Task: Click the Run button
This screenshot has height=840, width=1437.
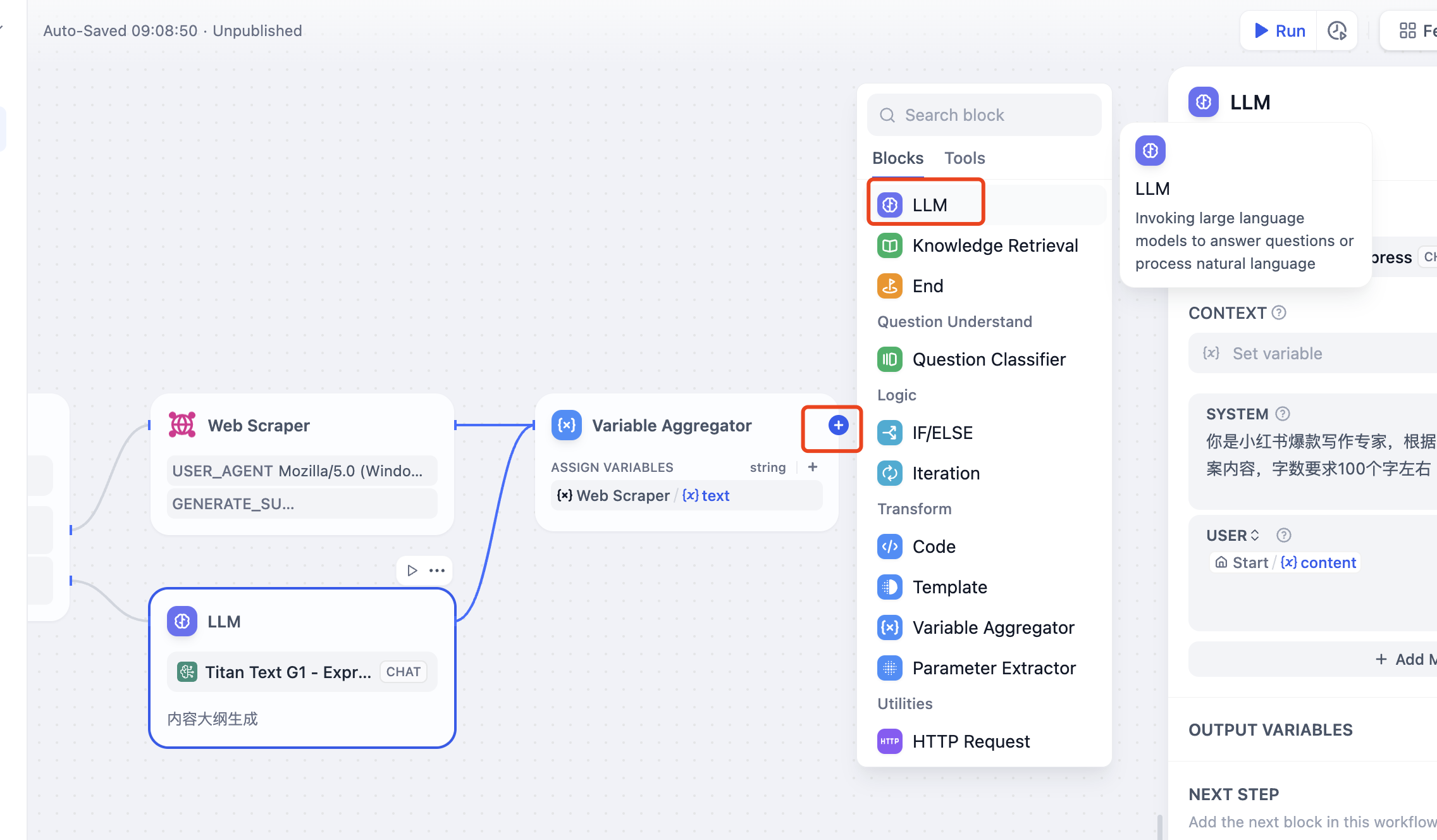Action: 1279,30
